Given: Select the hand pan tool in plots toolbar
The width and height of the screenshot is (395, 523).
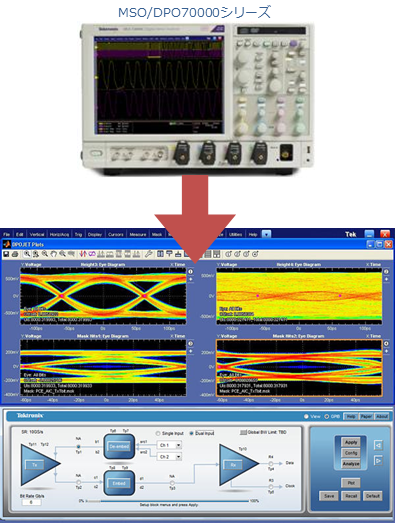Looking at the screenshot, I should [53, 254].
